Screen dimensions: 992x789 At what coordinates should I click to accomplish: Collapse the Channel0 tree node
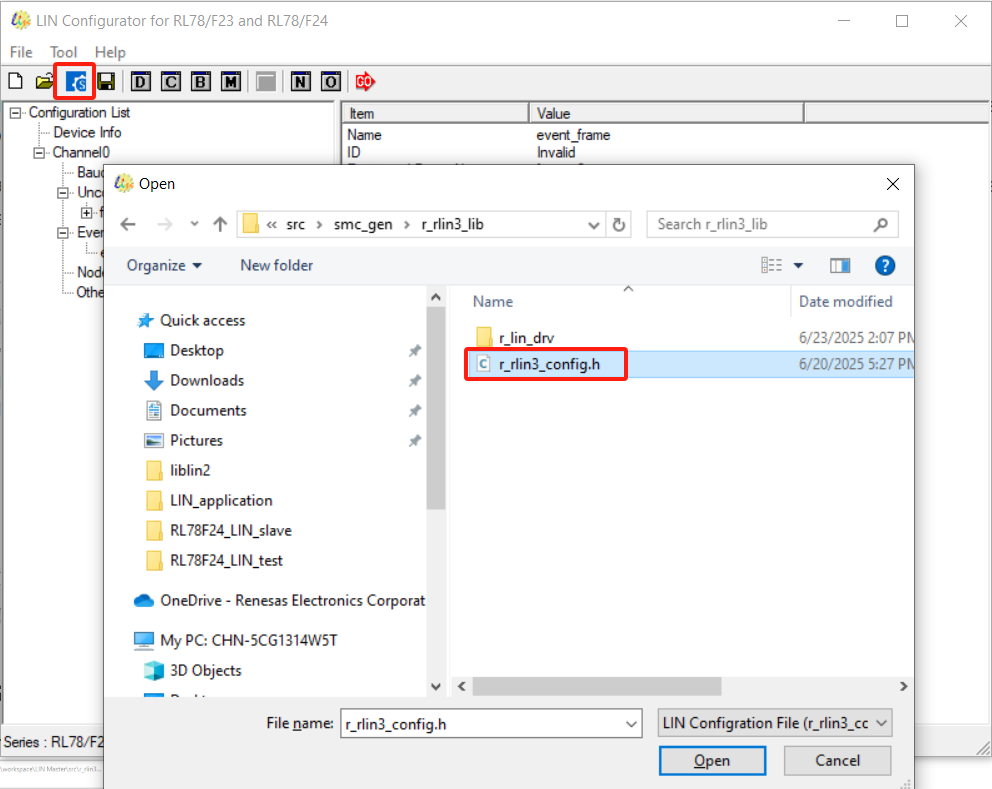(39, 153)
